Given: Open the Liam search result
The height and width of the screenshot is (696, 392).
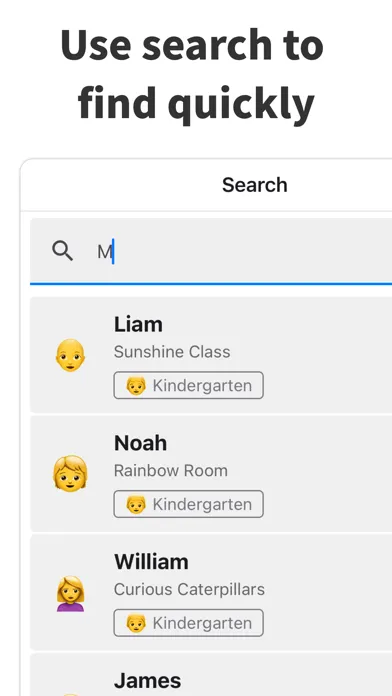Looking at the screenshot, I should click(211, 355).
